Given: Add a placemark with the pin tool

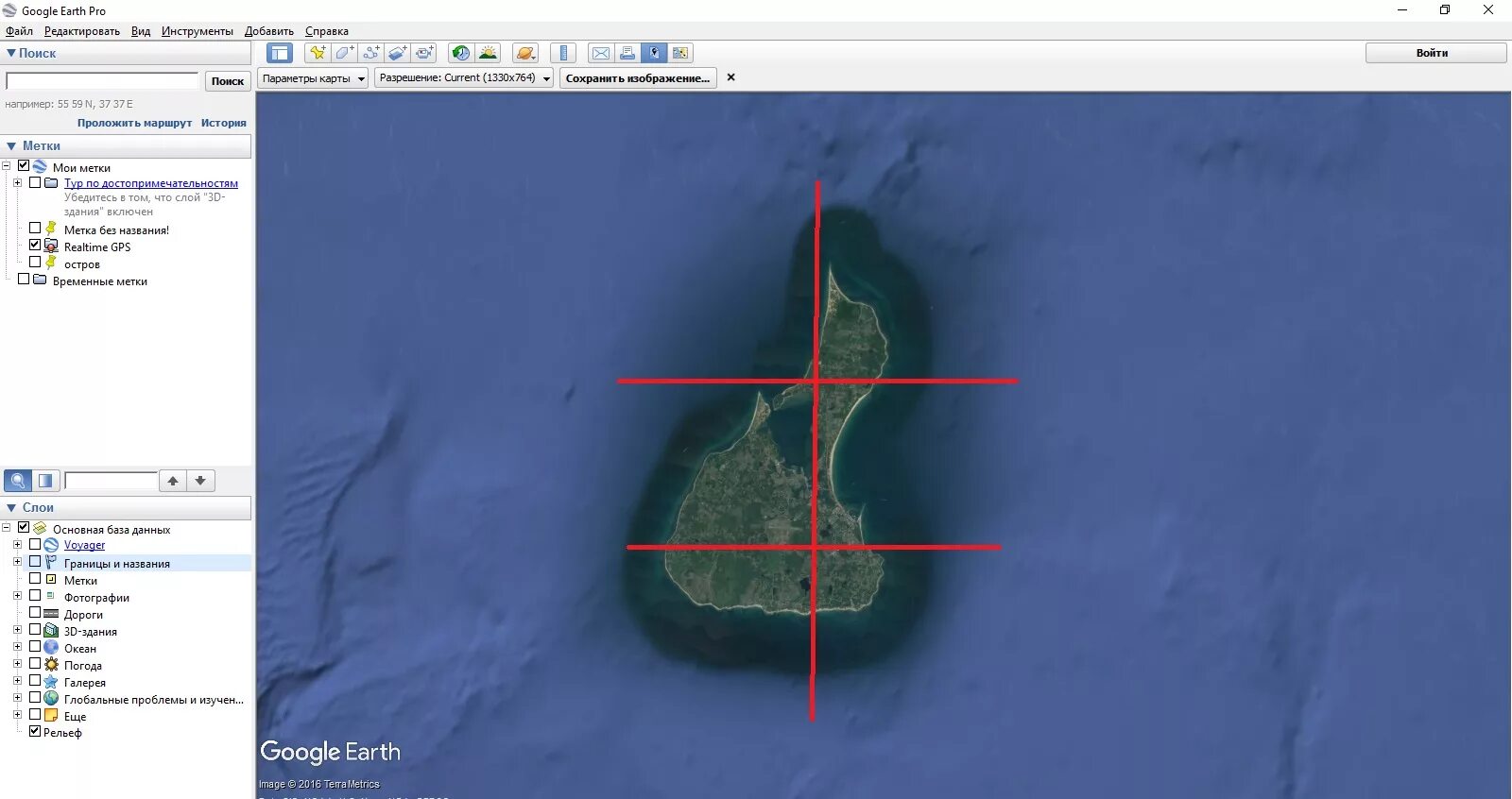Looking at the screenshot, I should (x=318, y=53).
